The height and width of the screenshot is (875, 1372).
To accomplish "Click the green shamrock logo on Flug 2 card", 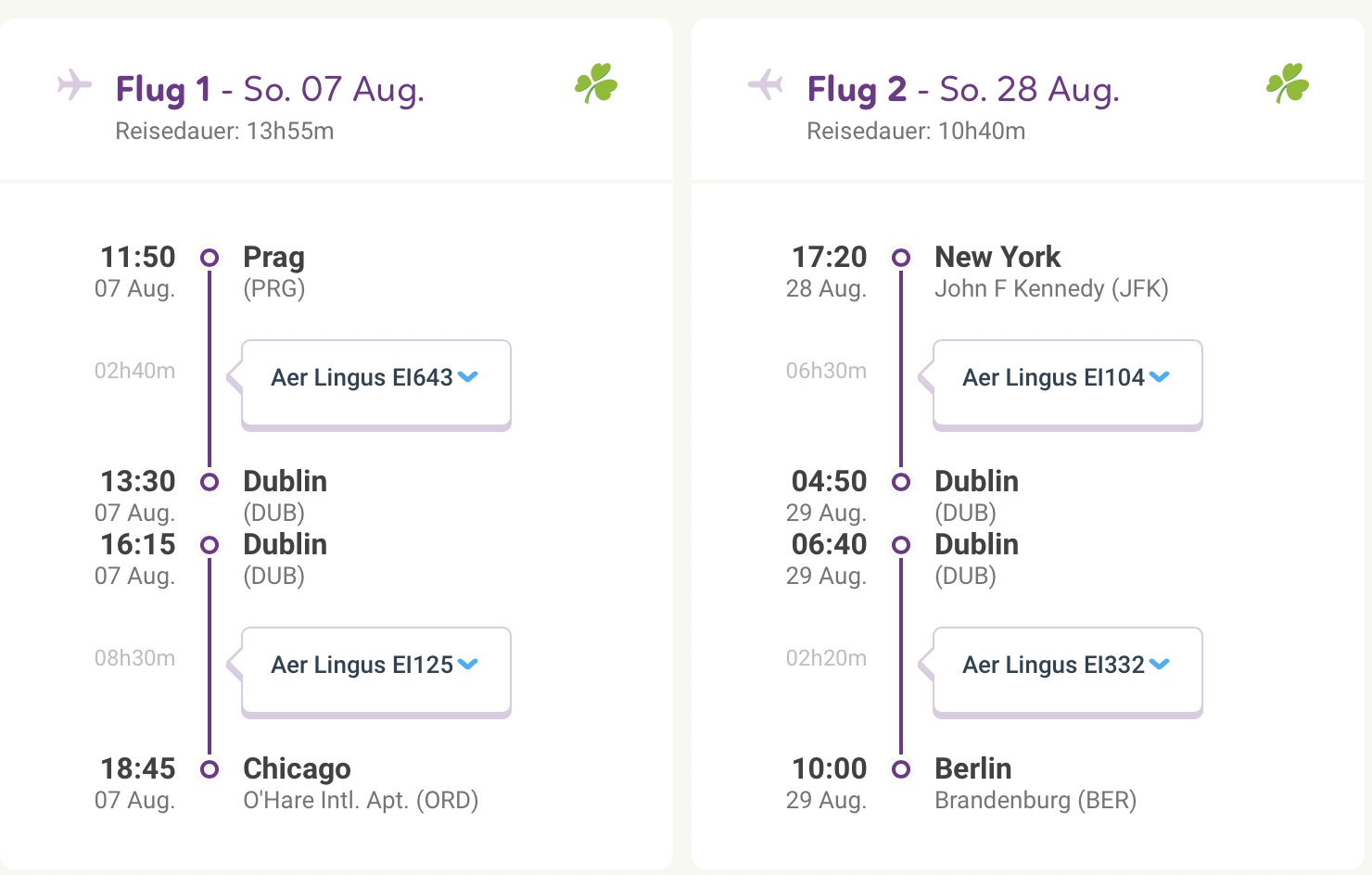I will point(1288,82).
